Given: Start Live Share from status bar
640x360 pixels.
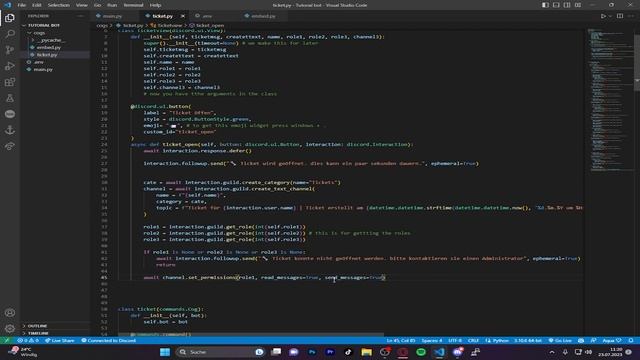Looking at the screenshot, I should (x=60, y=340).
